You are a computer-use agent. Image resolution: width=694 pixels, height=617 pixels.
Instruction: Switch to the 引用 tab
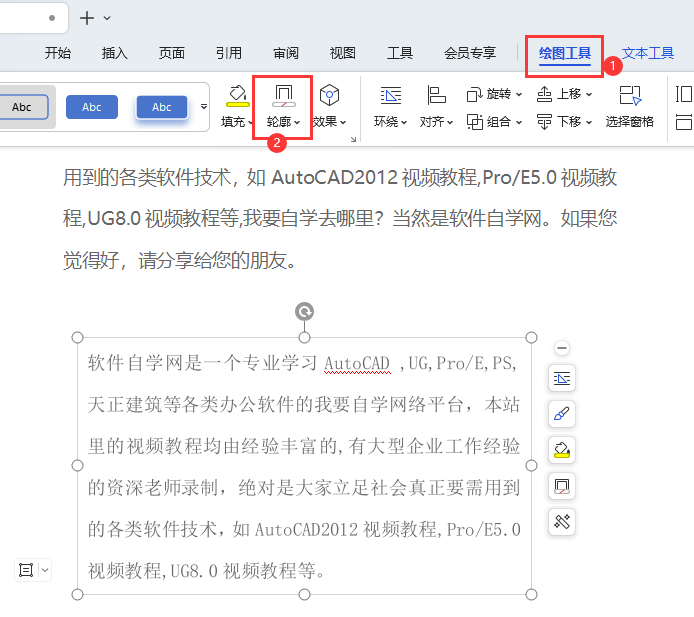point(229,53)
